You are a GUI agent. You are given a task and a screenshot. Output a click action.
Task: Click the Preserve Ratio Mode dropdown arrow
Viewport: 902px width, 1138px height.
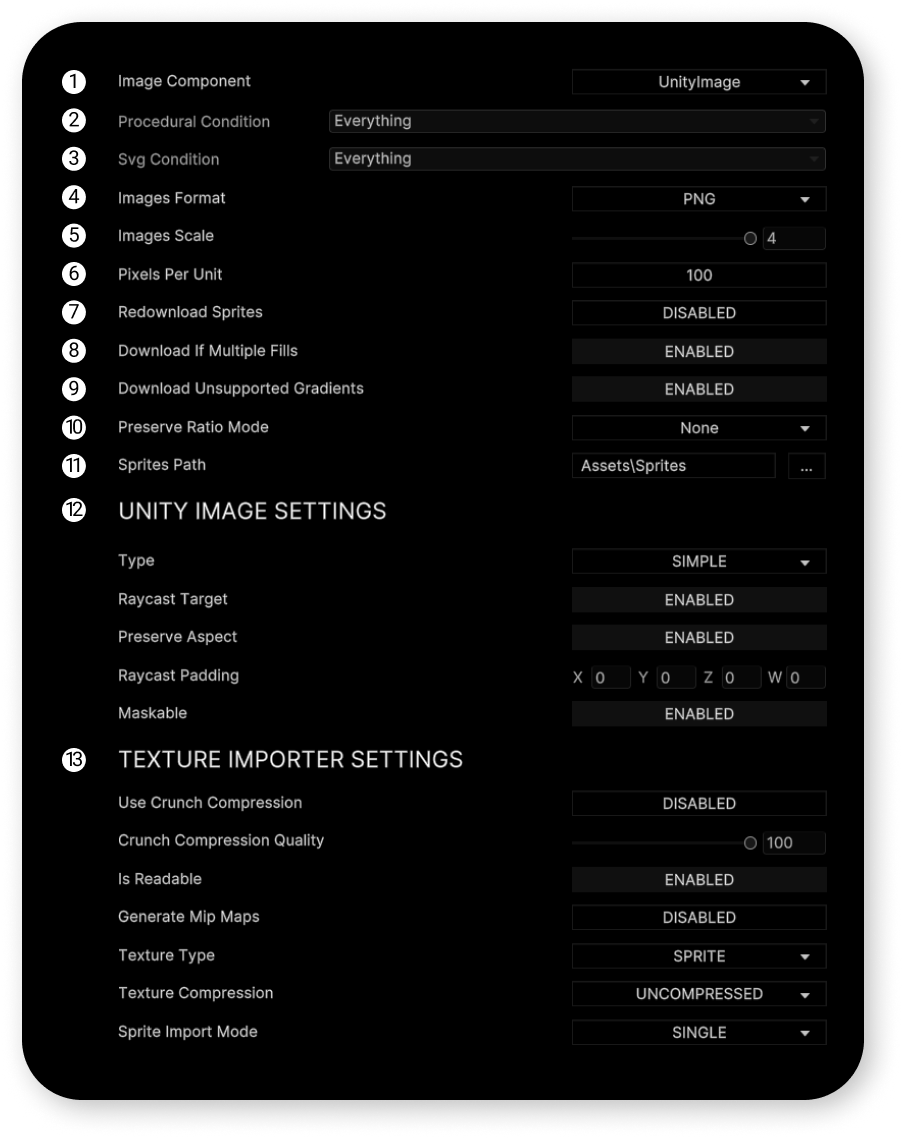pyautogui.click(x=805, y=429)
